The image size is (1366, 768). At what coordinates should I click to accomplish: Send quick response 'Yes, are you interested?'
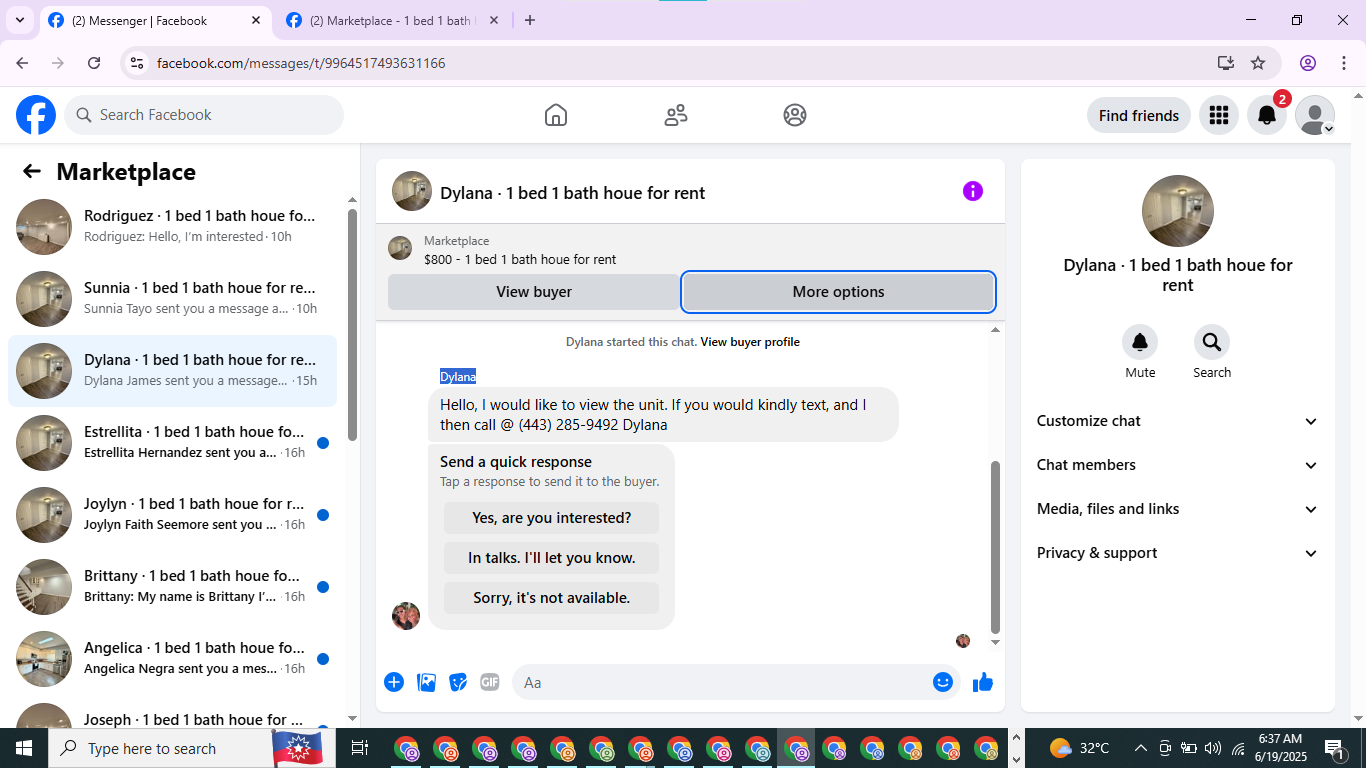(552, 518)
